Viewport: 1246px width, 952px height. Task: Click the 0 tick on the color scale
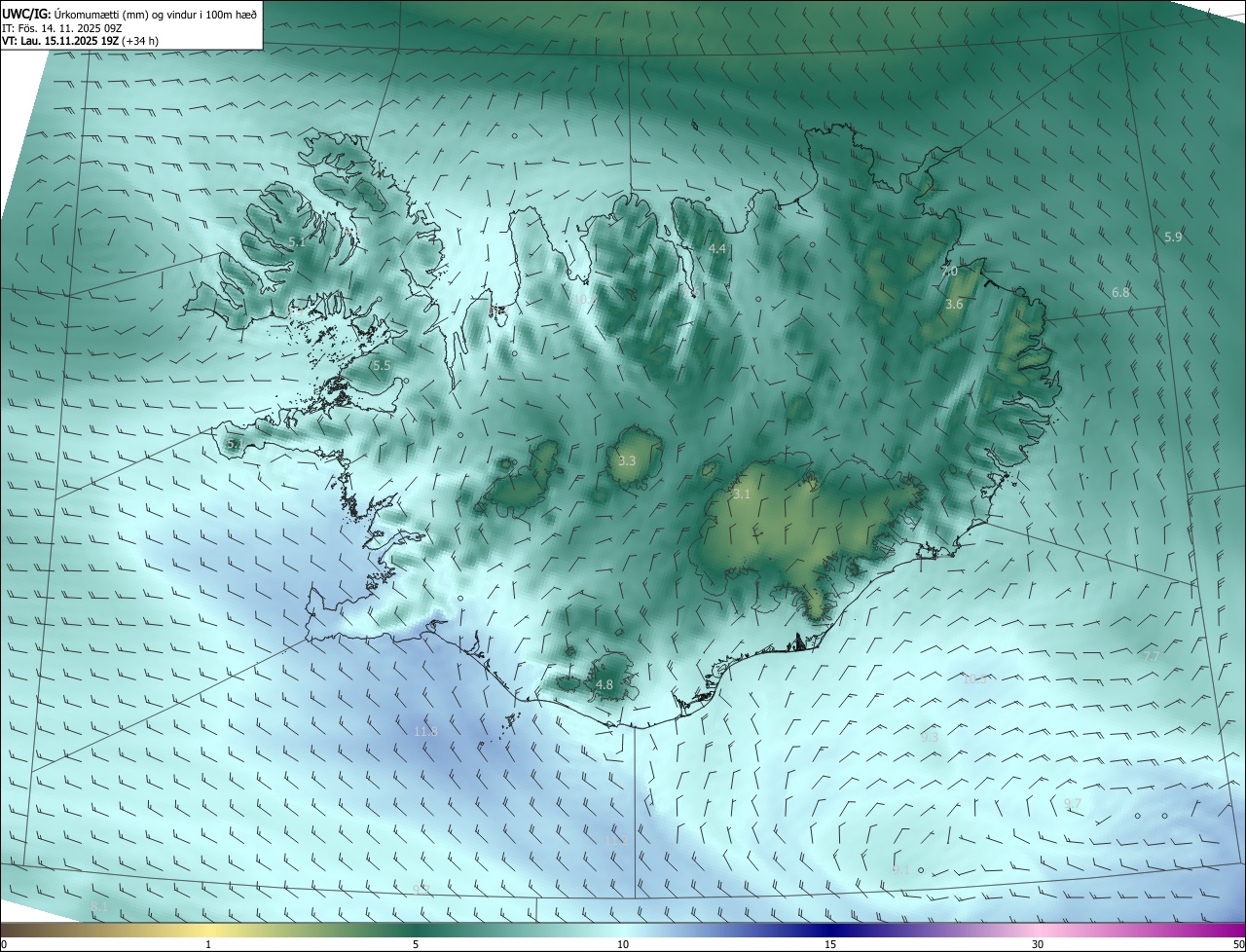point(4,944)
